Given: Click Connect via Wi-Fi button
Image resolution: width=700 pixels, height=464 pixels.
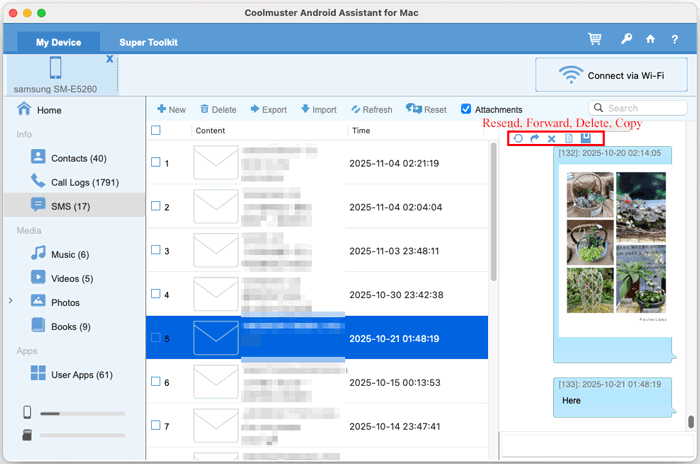Looking at the screenshot, I should pos(611,75).
